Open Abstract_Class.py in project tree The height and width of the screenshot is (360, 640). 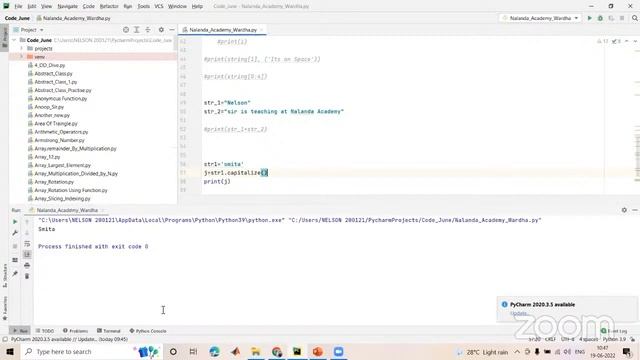click(53, 73)
